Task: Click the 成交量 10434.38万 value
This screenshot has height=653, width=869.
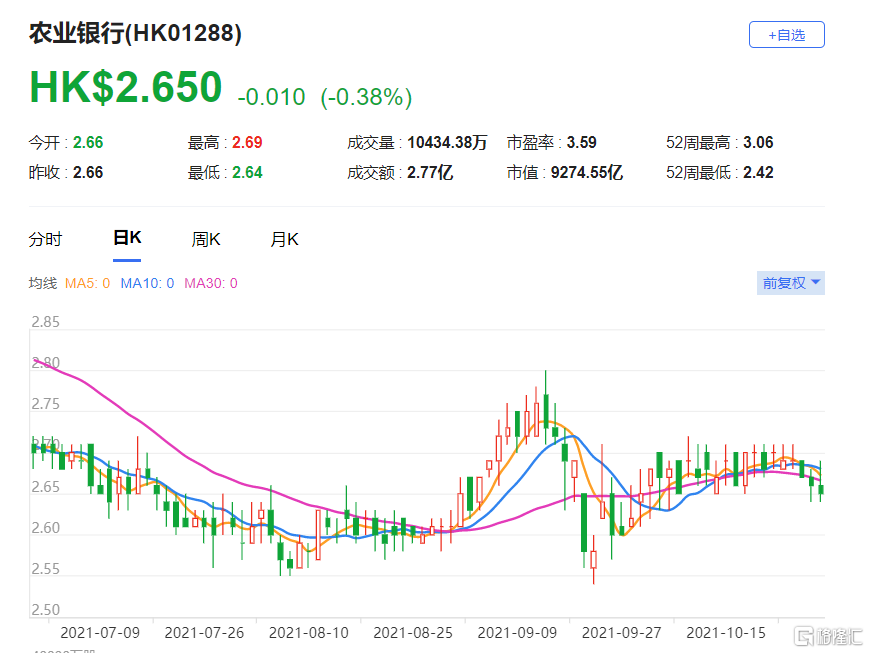Action: [447, 143]
